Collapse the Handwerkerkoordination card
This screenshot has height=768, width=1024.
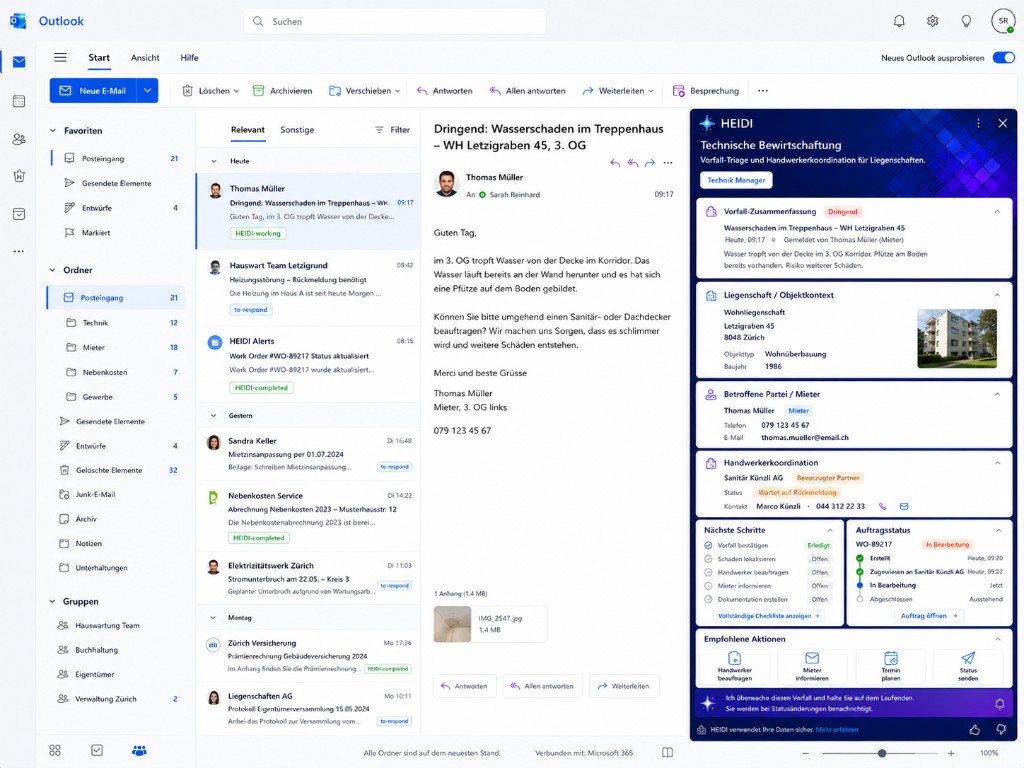997,462
